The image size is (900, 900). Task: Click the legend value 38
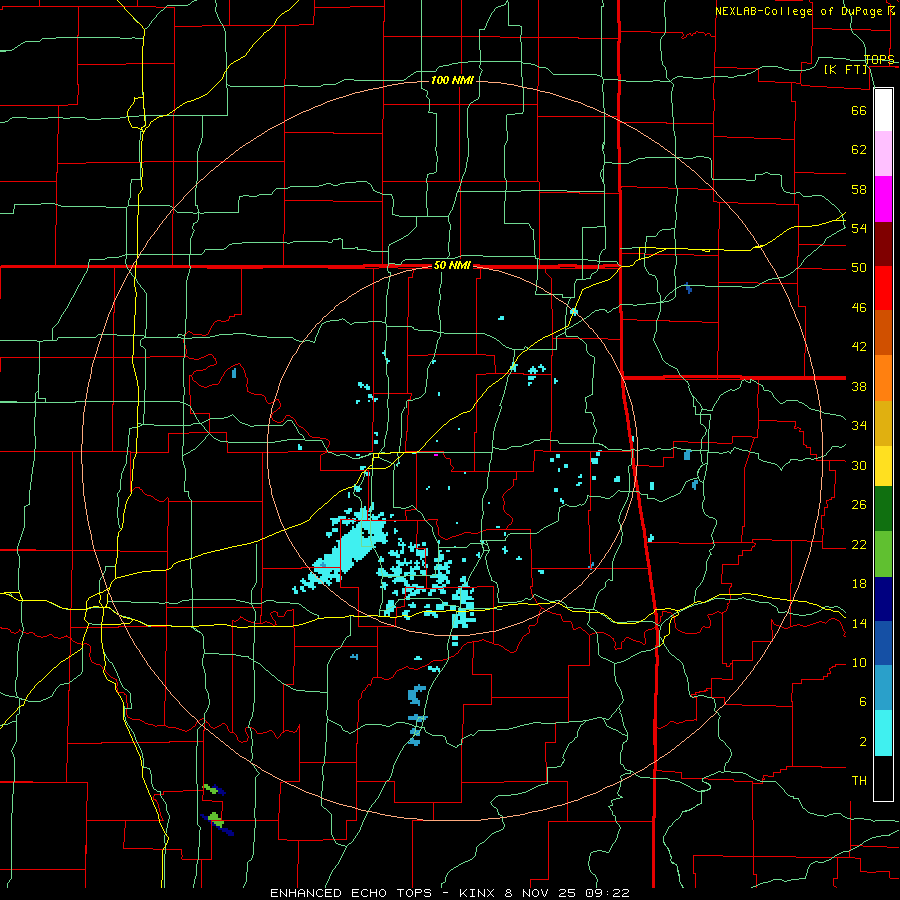click(859, 386)
